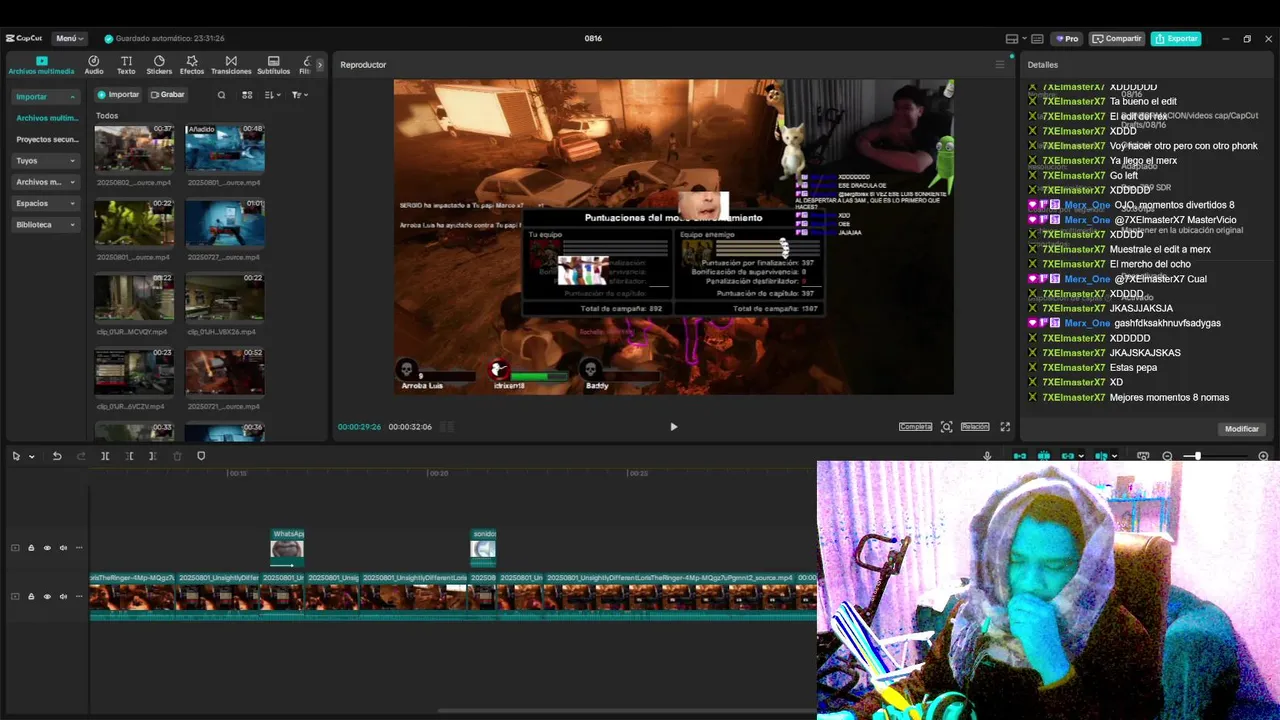
Task: Open the Menú dropdown
Action: click(69, 38)
